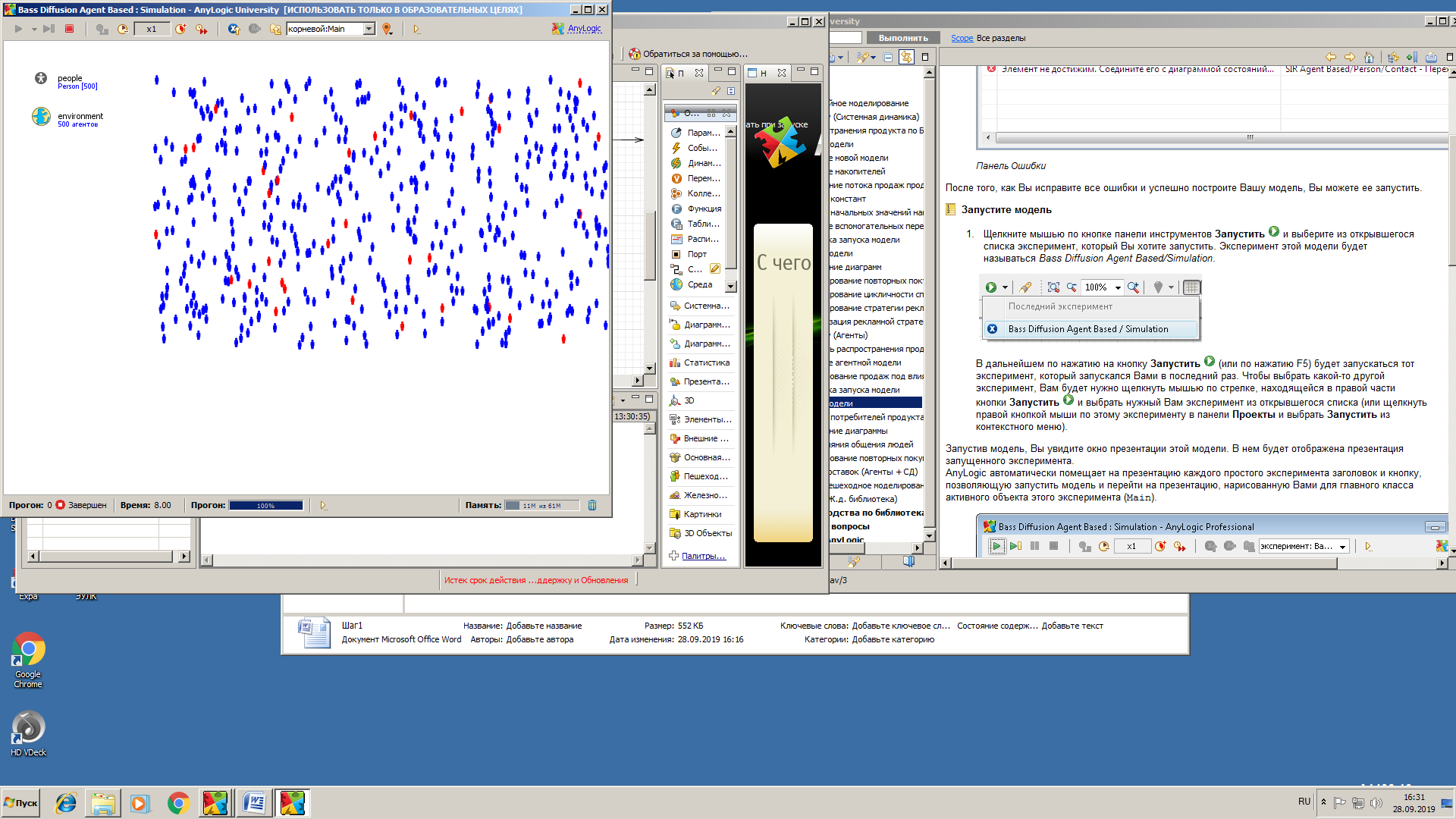
Task: Expand the Статистика palette section
Action: (699, 362)
